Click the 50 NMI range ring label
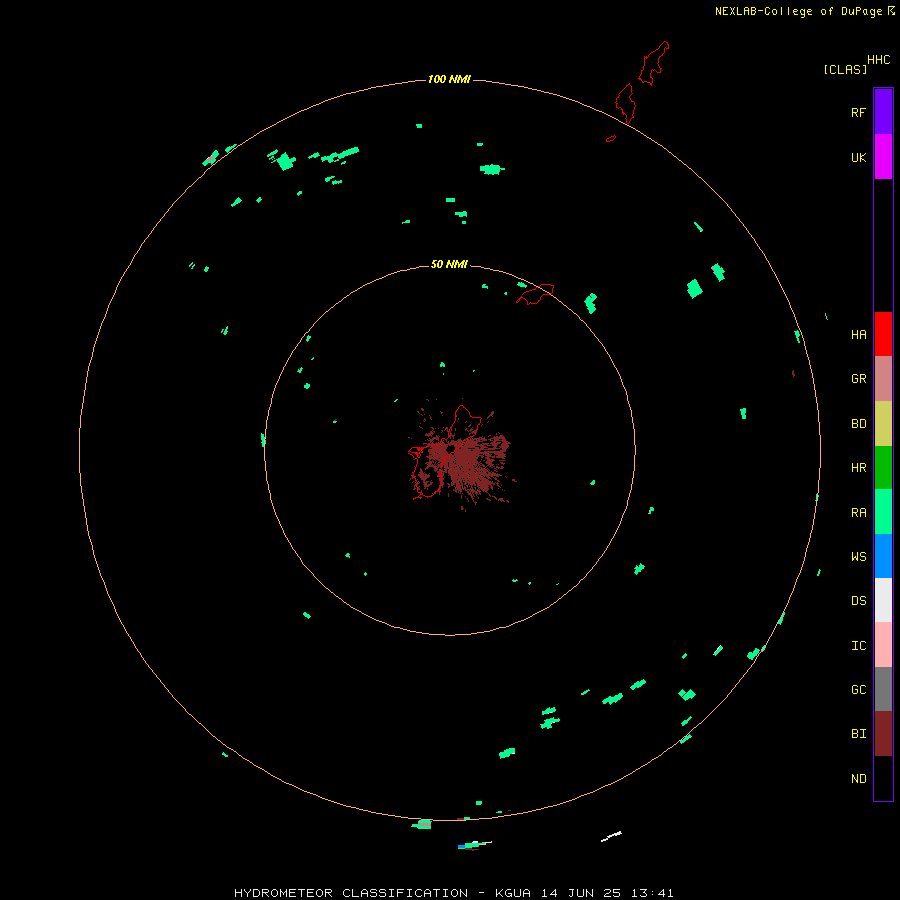 pos(449,264)
